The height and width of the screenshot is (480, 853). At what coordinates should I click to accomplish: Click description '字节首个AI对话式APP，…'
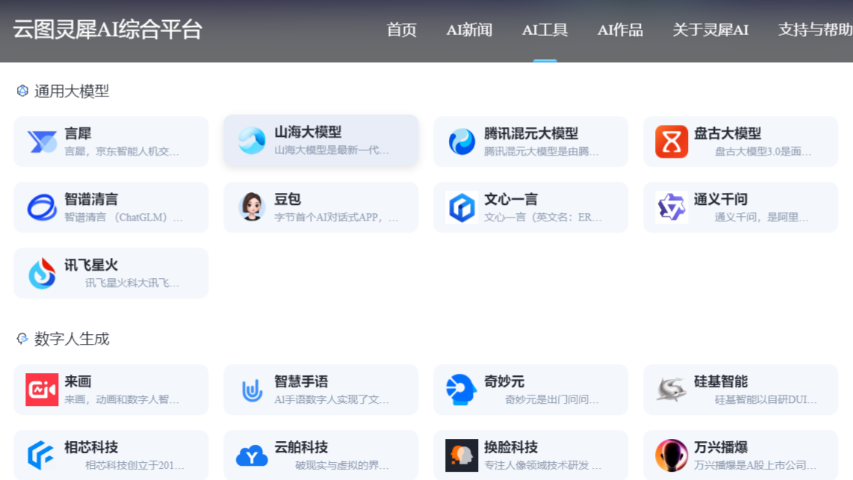336,217
